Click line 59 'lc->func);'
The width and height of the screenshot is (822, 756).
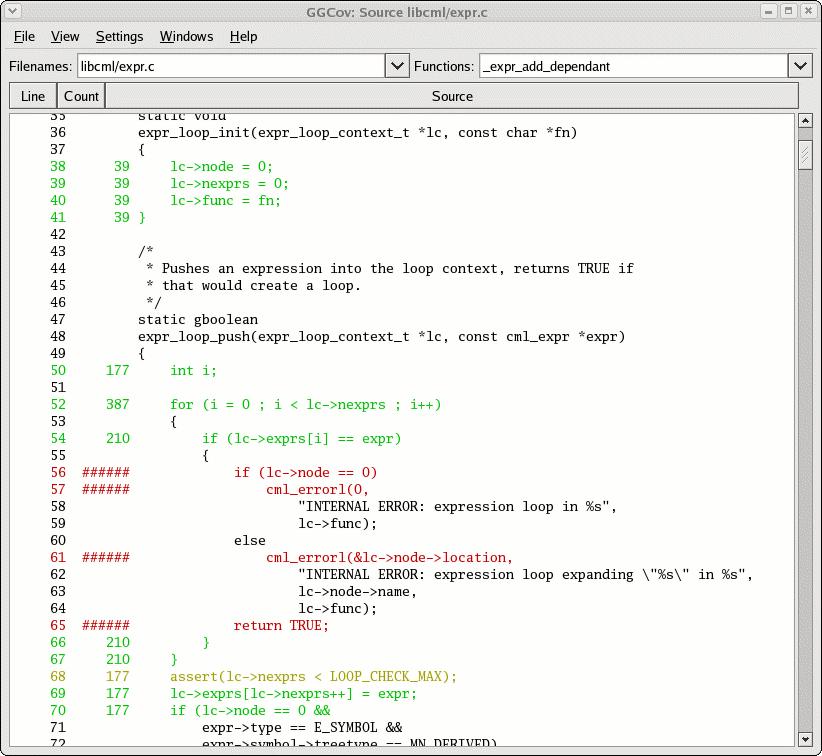click(338, 524)
